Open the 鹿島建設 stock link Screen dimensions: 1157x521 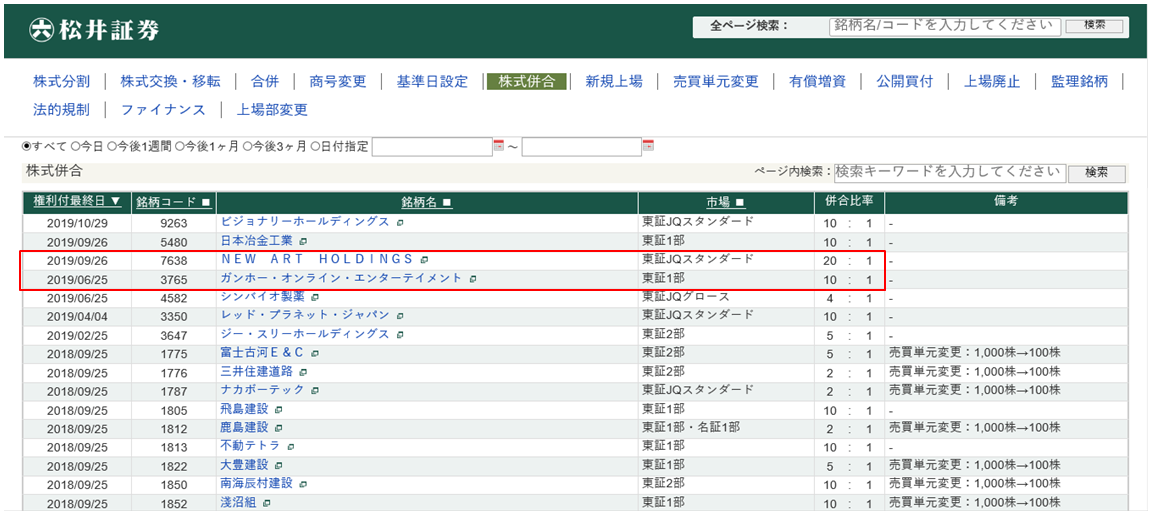click(x=245, y=428)
